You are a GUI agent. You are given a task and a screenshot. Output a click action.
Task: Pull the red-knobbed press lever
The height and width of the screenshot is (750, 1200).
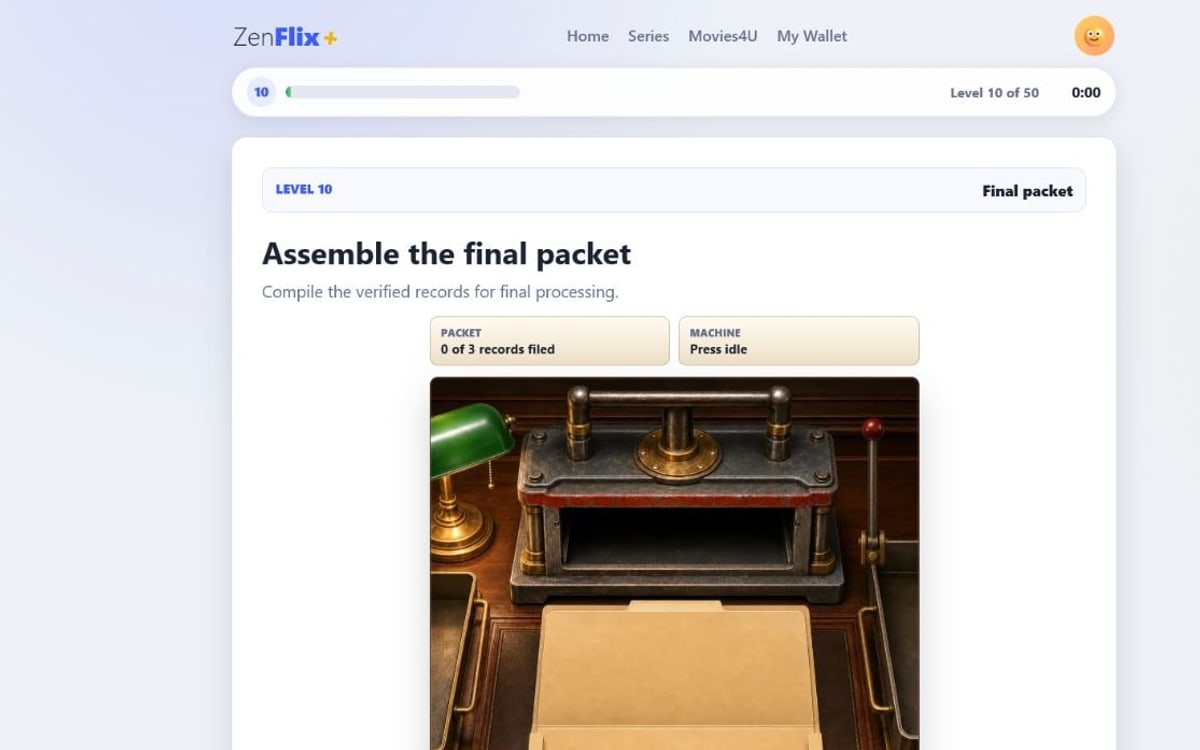click(x=873, y=490)
